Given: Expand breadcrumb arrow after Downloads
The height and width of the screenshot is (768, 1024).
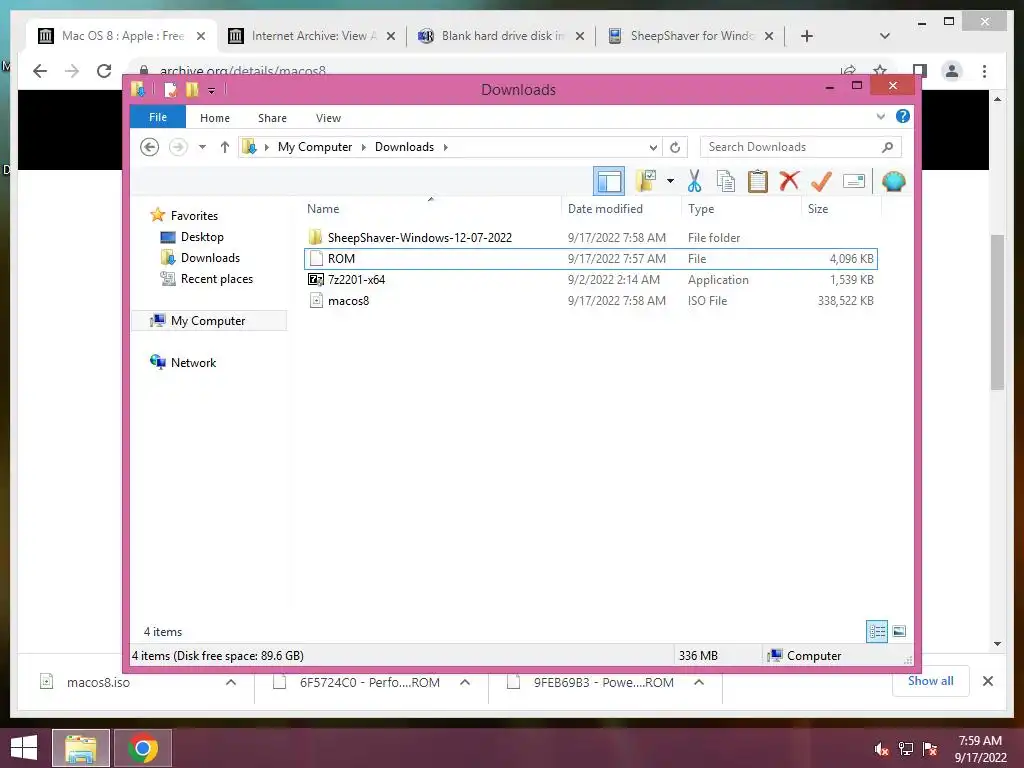Looking at the screenshot, I should pos(445,147).
